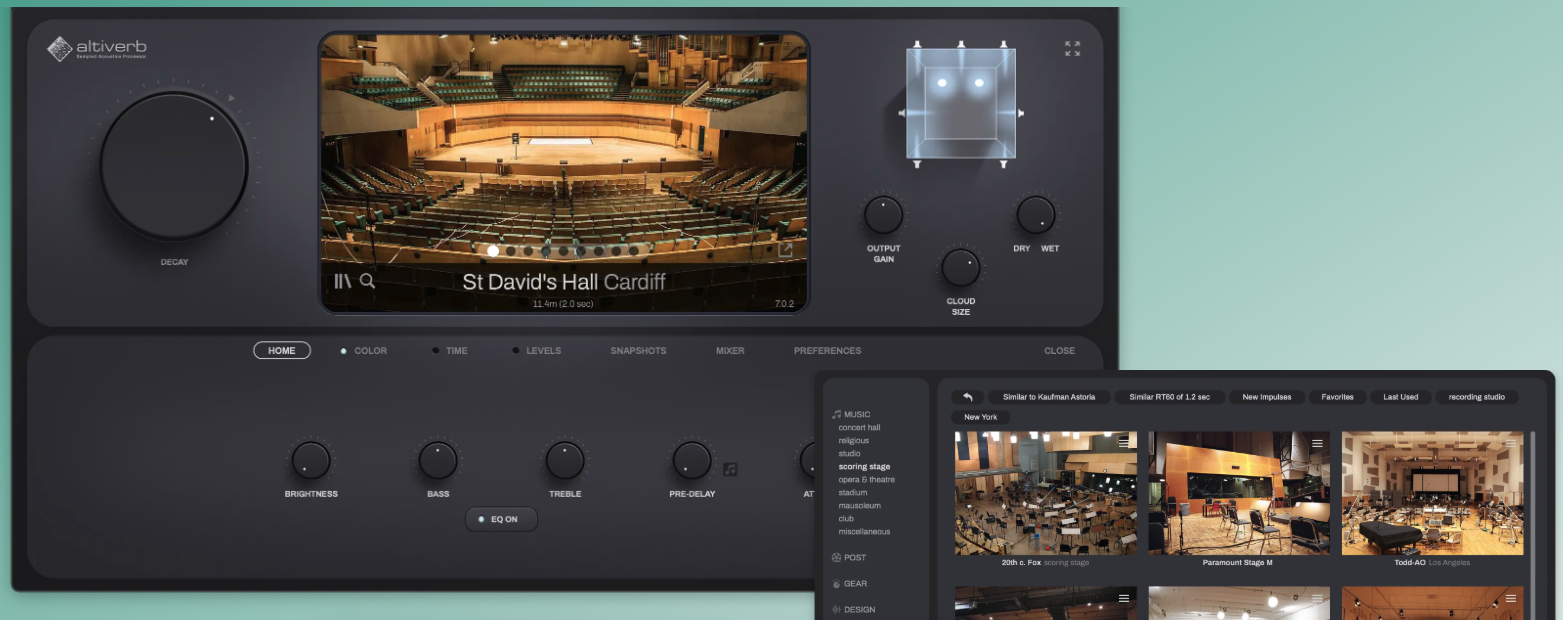Select 'miscellaneous' in the browser sidebar
The image size is (1563, 620).
(x=864, y=532)
